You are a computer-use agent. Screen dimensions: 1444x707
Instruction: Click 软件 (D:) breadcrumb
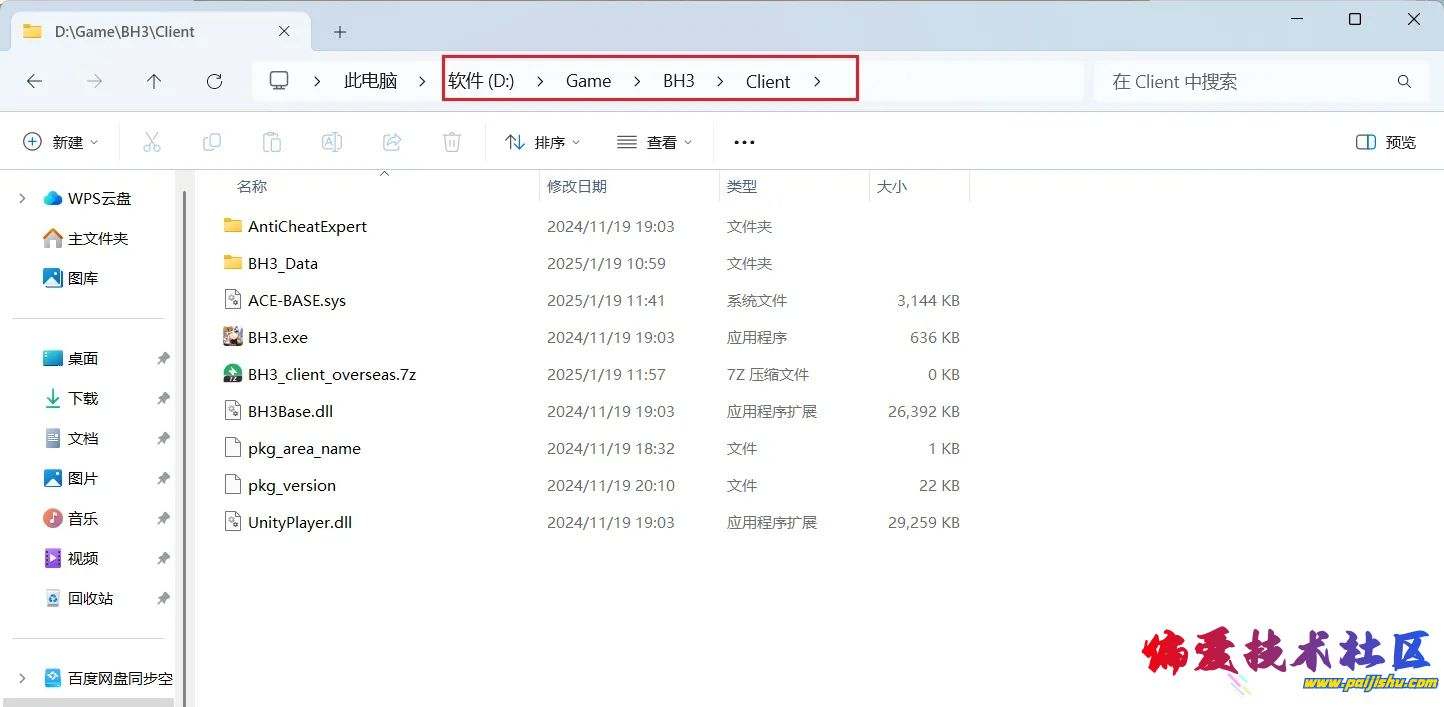point(481,82)
